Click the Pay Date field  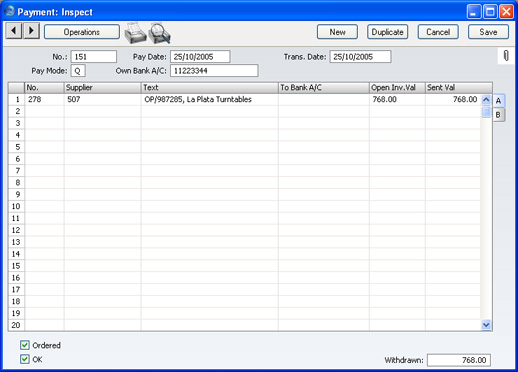coord(200,57)
